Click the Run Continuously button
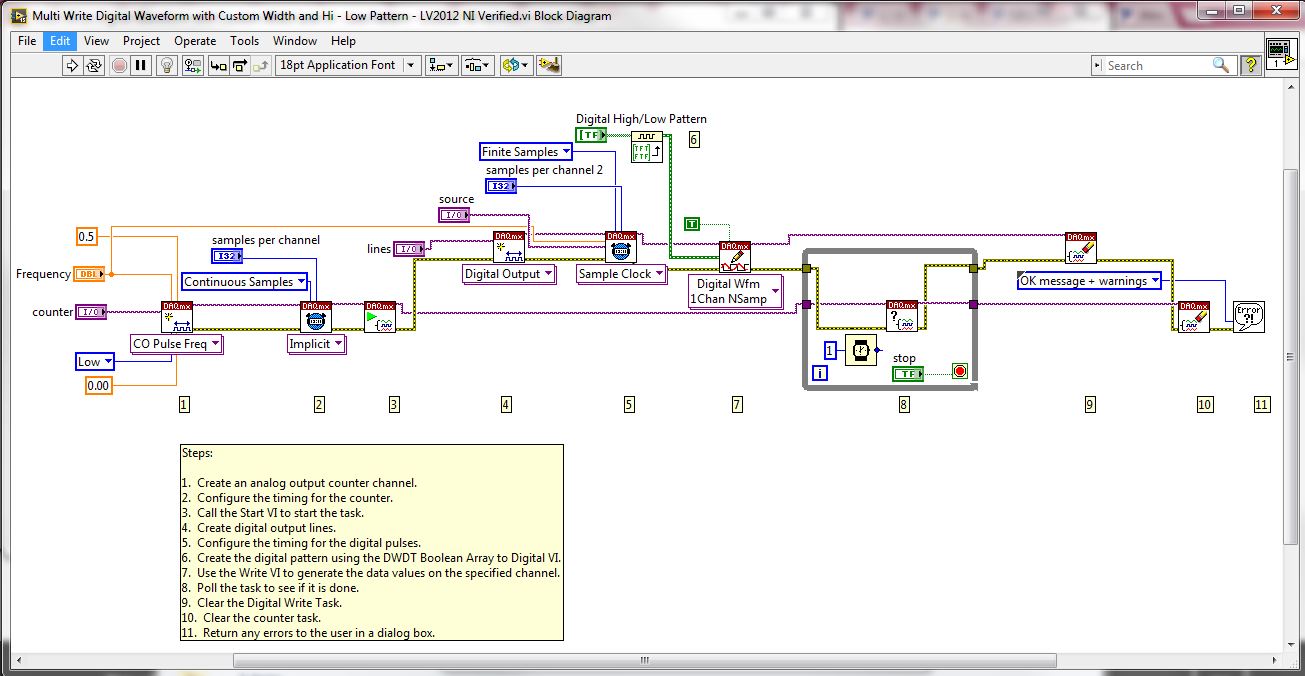 pyautogui.click(x=94, y=65)
